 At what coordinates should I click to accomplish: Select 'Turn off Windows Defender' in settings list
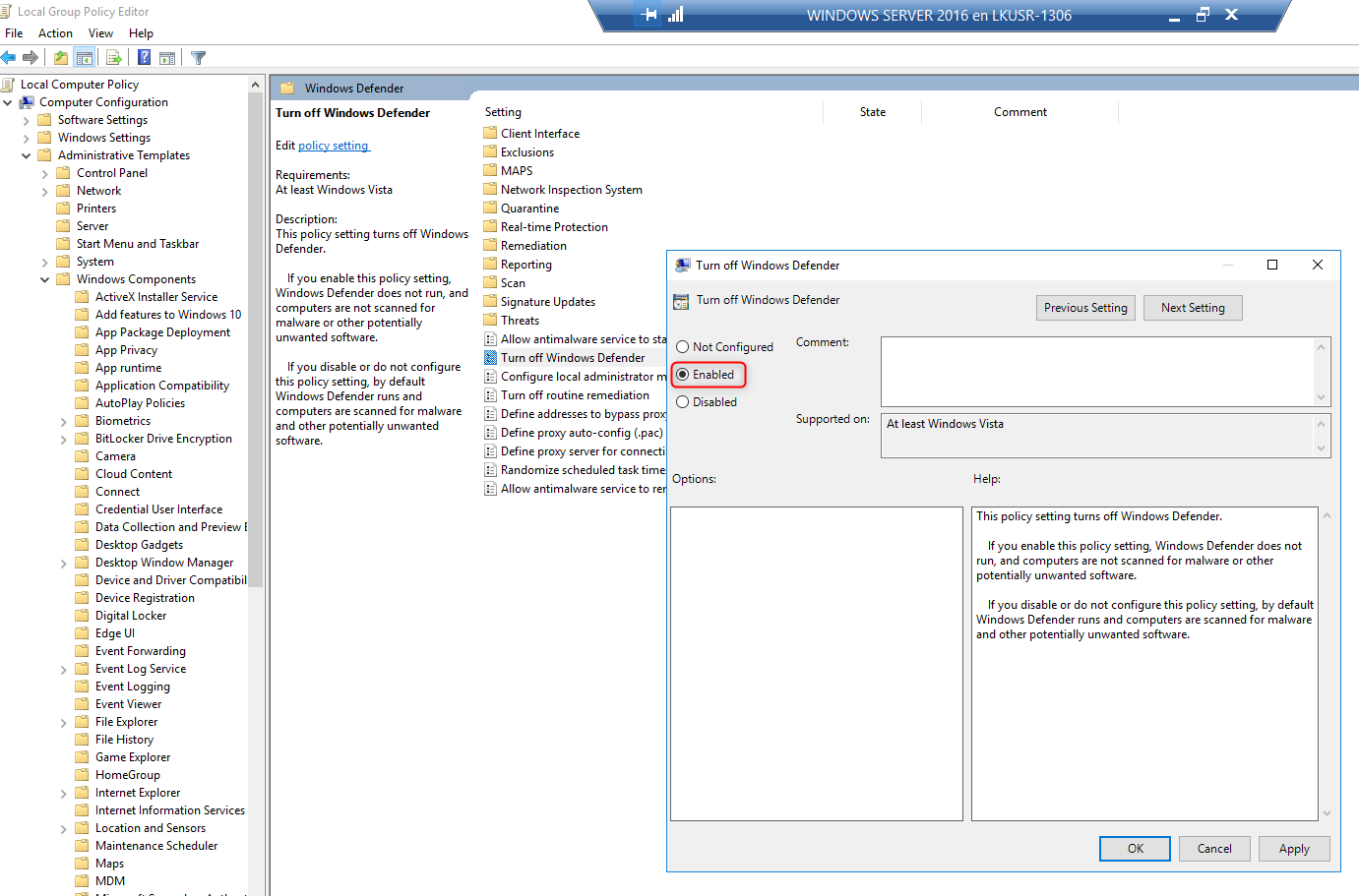tap(573, 358)
